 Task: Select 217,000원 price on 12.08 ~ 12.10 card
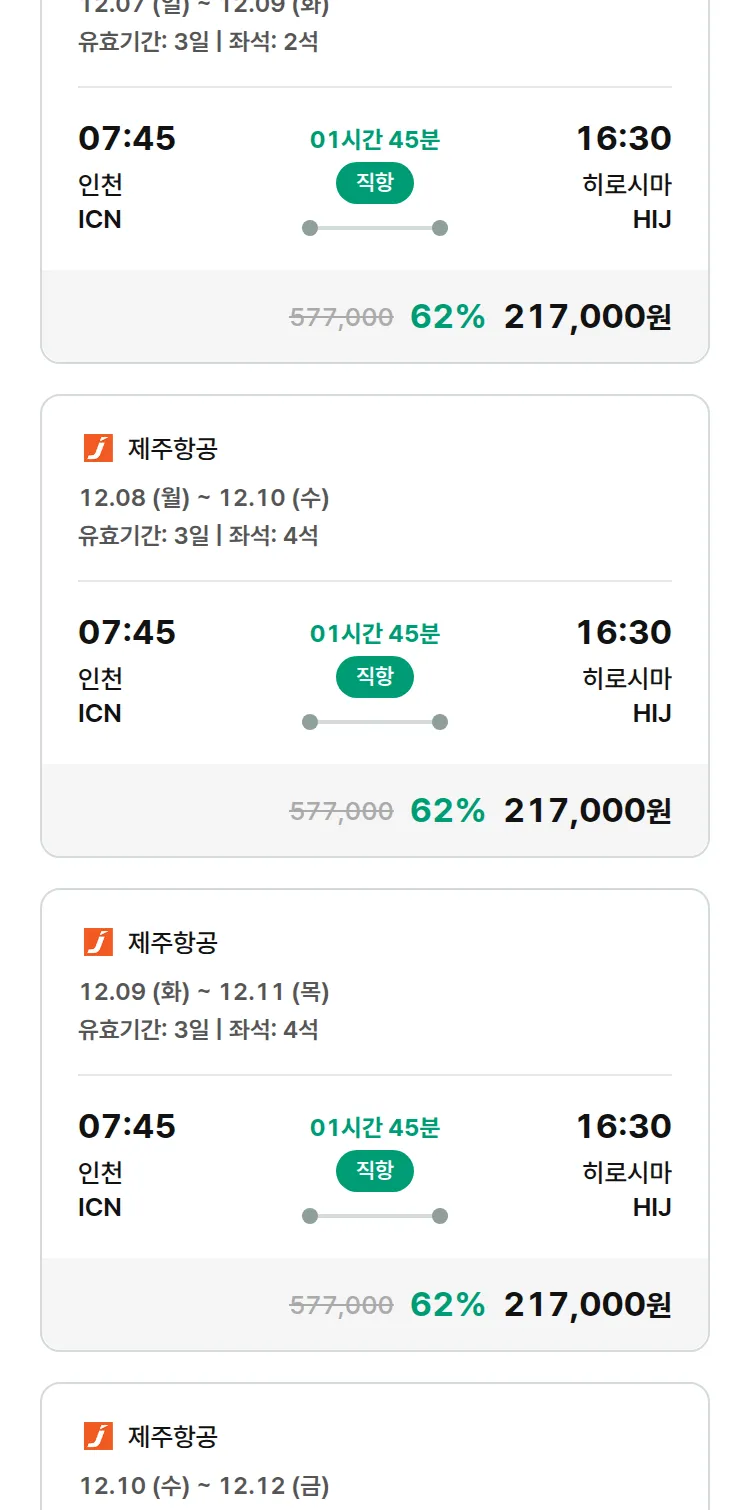pyautogui.click(x=587, y=810)
